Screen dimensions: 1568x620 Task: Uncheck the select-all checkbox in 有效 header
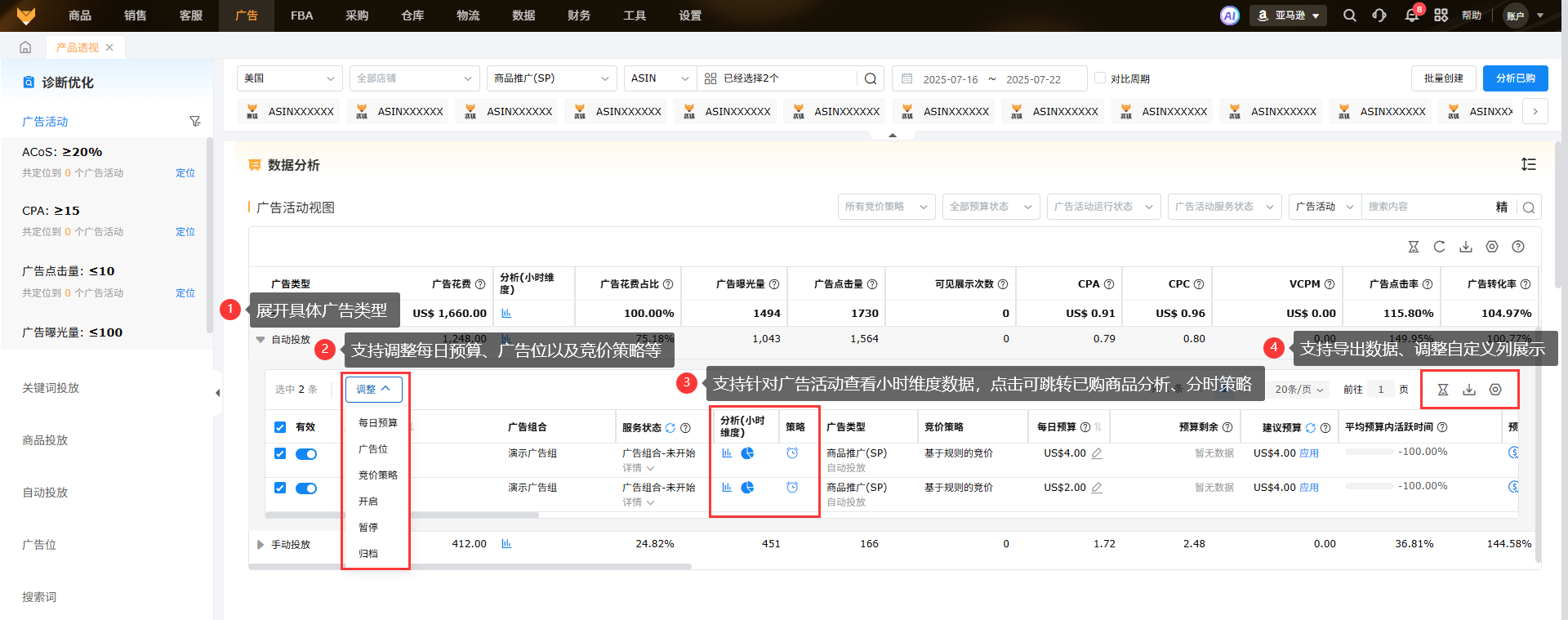(x=280, y=427)
